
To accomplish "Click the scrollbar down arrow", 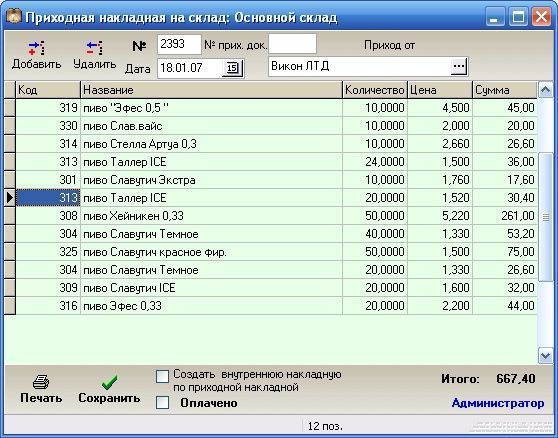I will pyautogui.click(x=546, y=355).
